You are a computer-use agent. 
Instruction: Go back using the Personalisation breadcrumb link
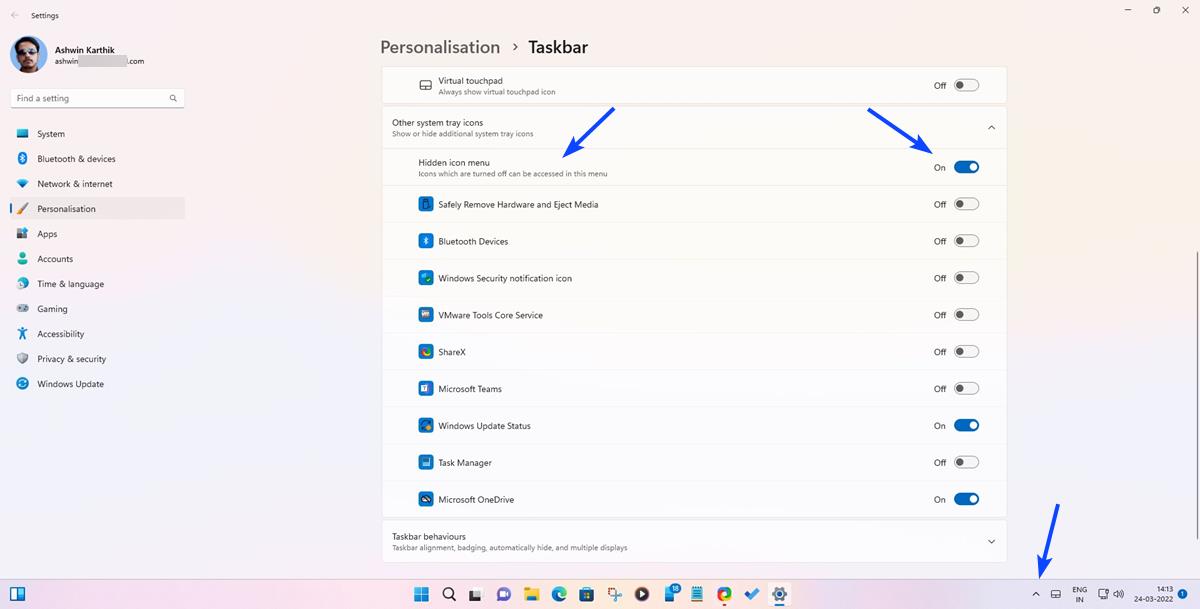(440, 47)
